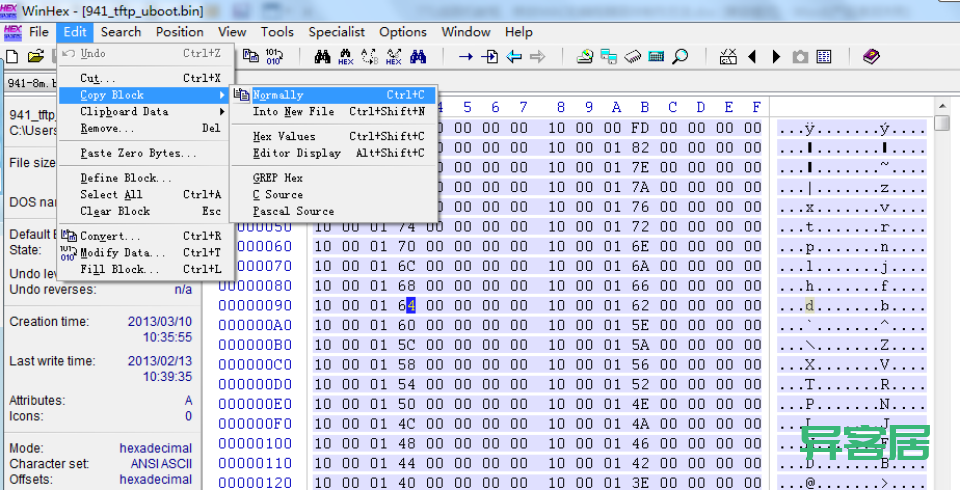
Task: Click the clone disk double-monitor icon
Action: tap(609, 57)
